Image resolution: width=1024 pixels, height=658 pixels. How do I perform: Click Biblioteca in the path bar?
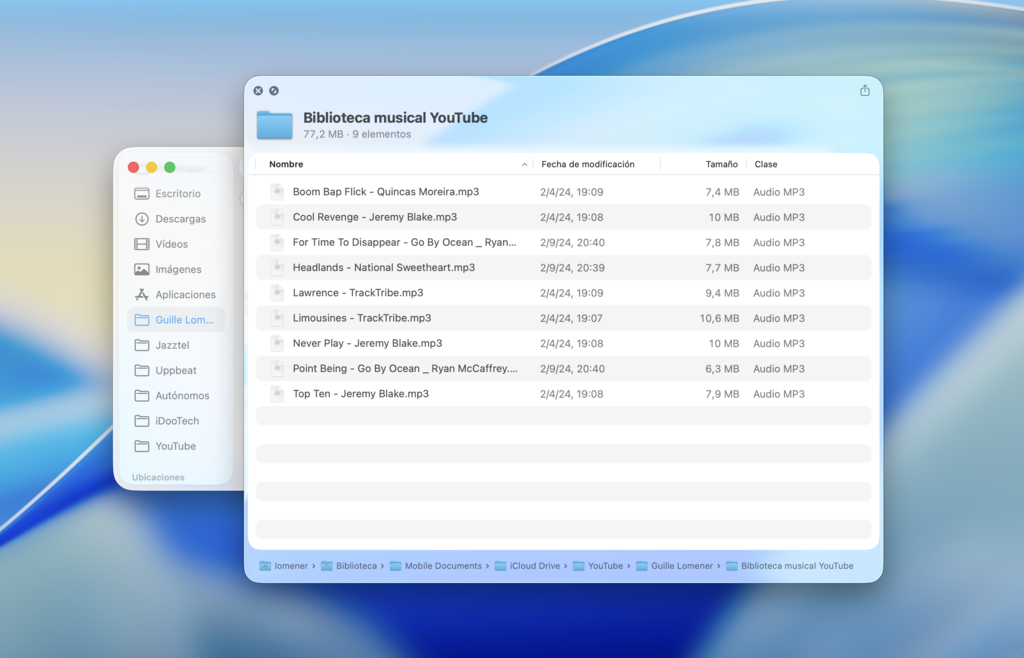point(349,566)
